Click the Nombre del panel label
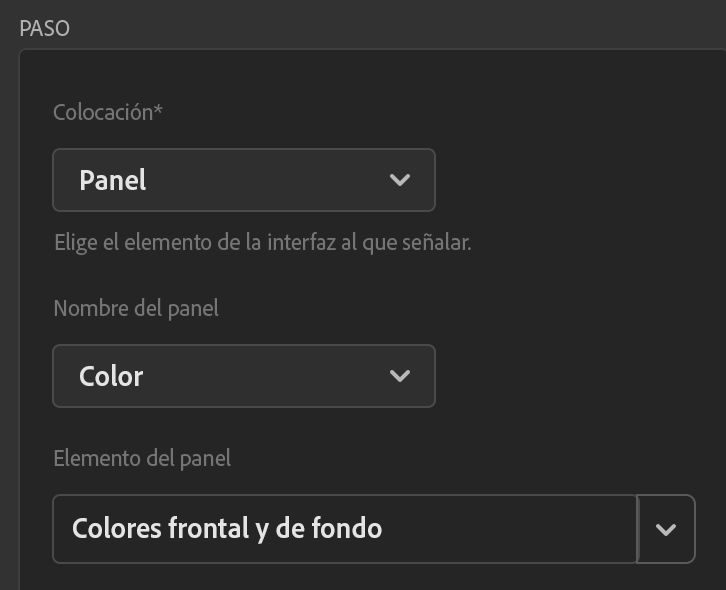The height and width of the screenshot is (590, 726). (136, 308)
